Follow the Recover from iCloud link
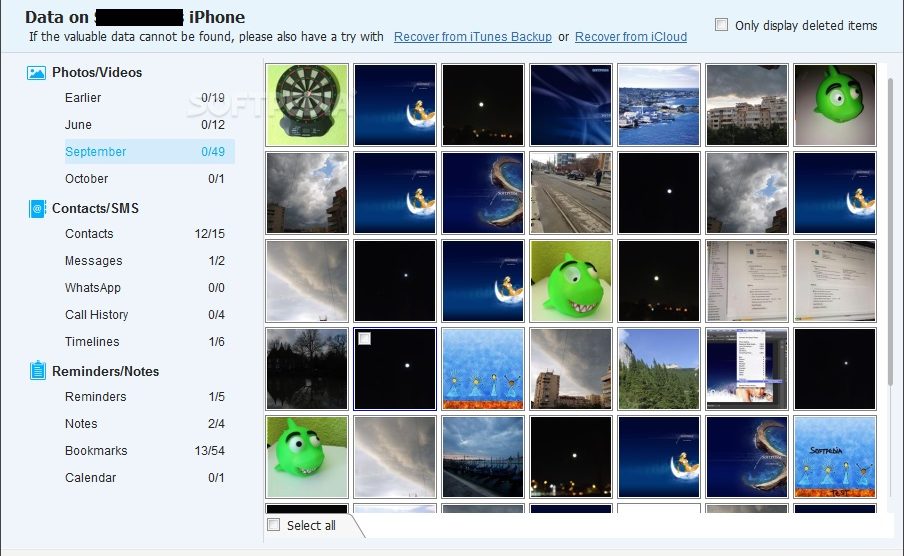The image size is (904, 556). pos(631,37)
